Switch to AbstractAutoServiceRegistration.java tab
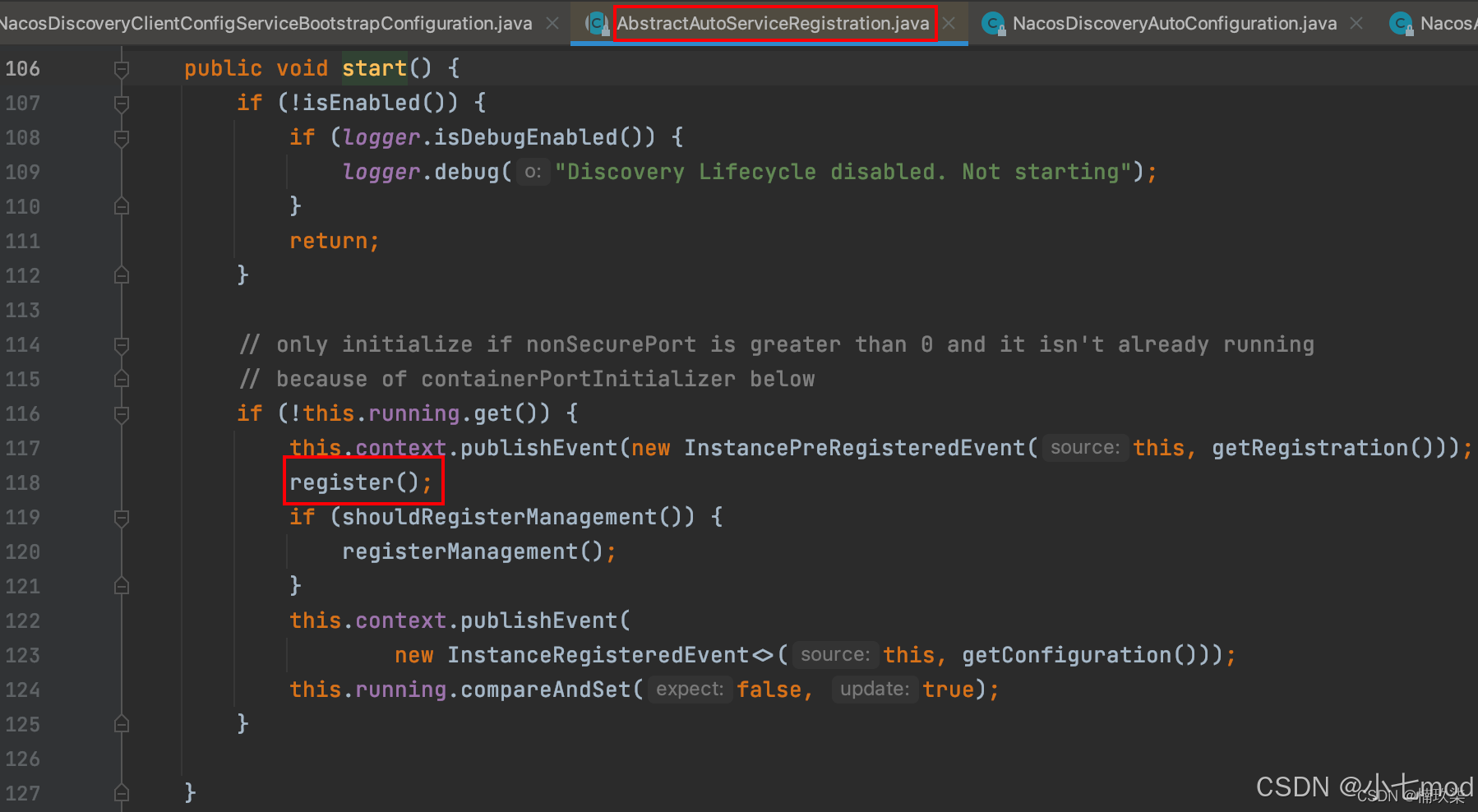This screenshot has width=1478, height=812. (773, 23)
